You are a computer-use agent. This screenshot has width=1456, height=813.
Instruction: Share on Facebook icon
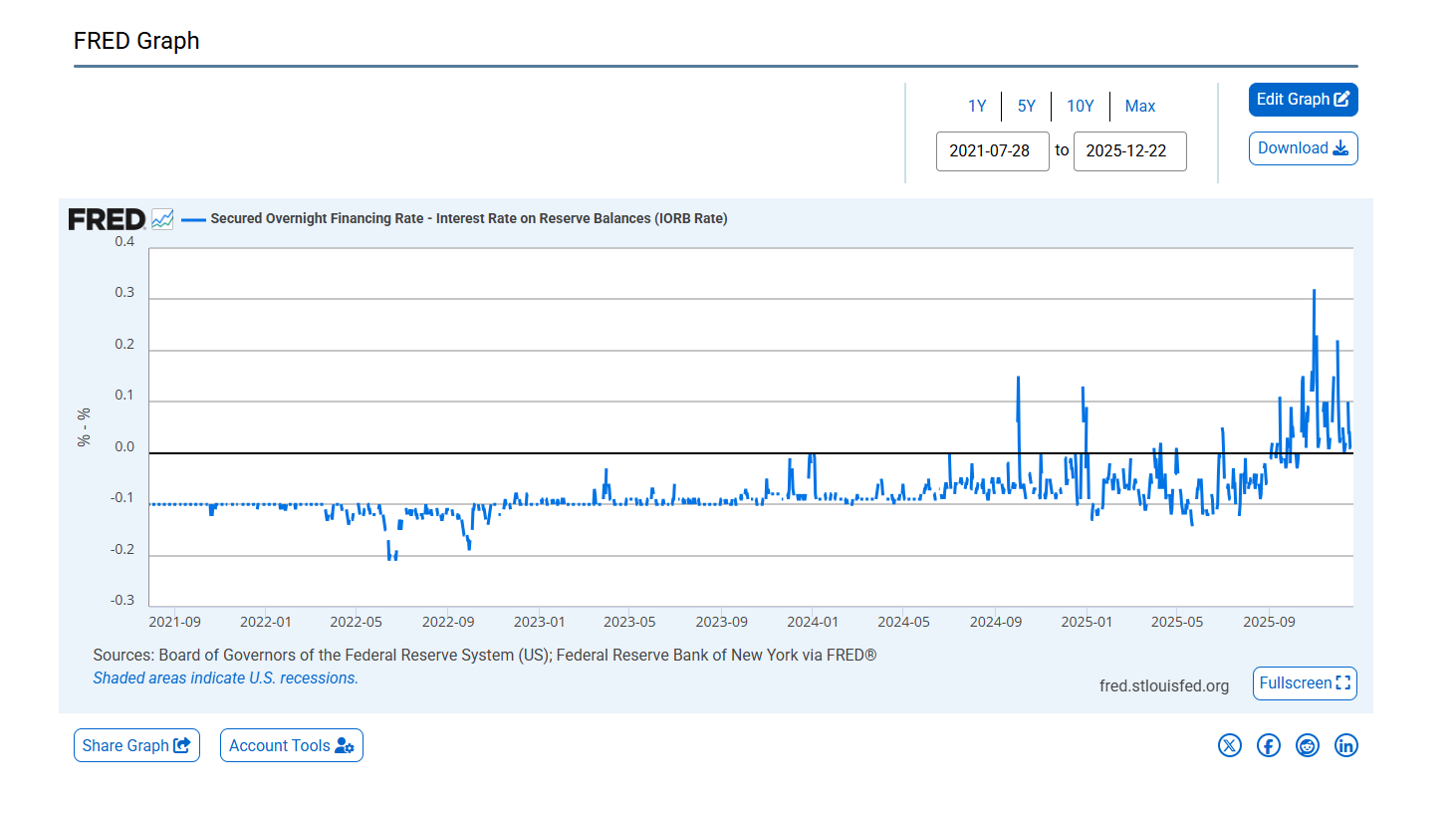pos(1269,745)
